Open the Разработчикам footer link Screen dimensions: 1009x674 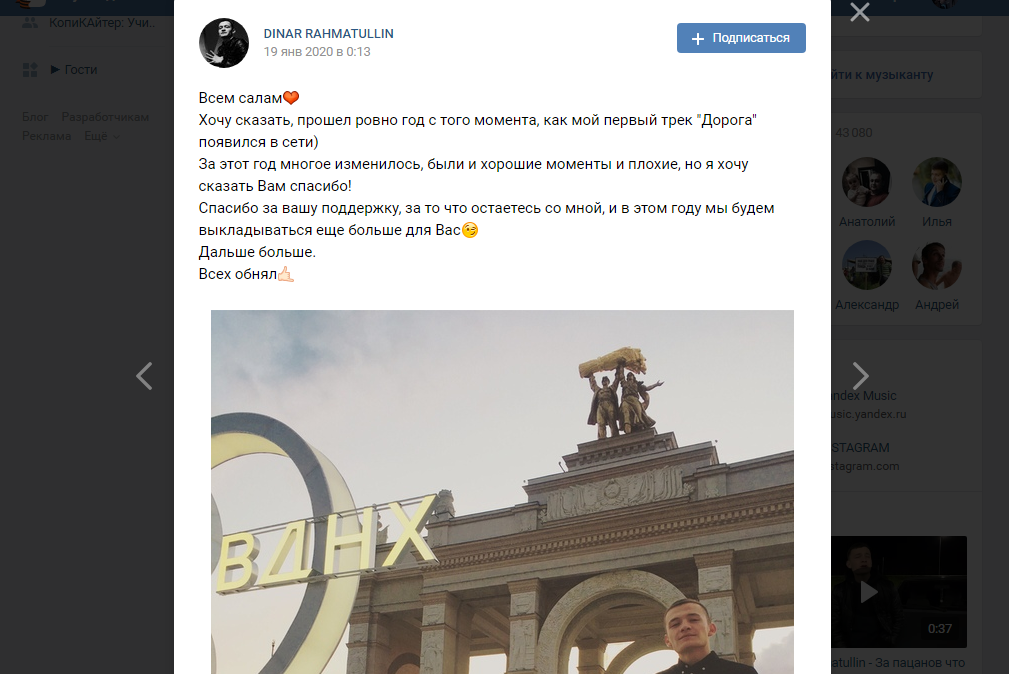click(x=105, y=117)
